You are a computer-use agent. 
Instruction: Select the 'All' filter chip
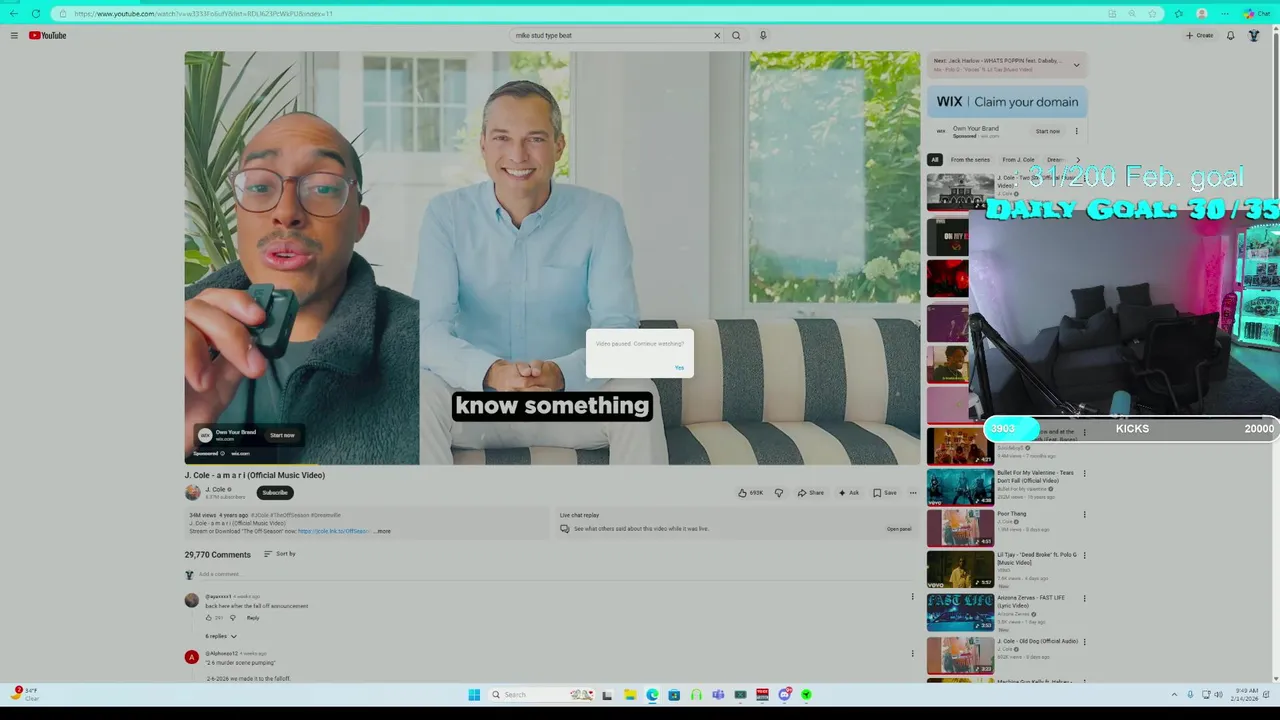[x=935, y=160]
